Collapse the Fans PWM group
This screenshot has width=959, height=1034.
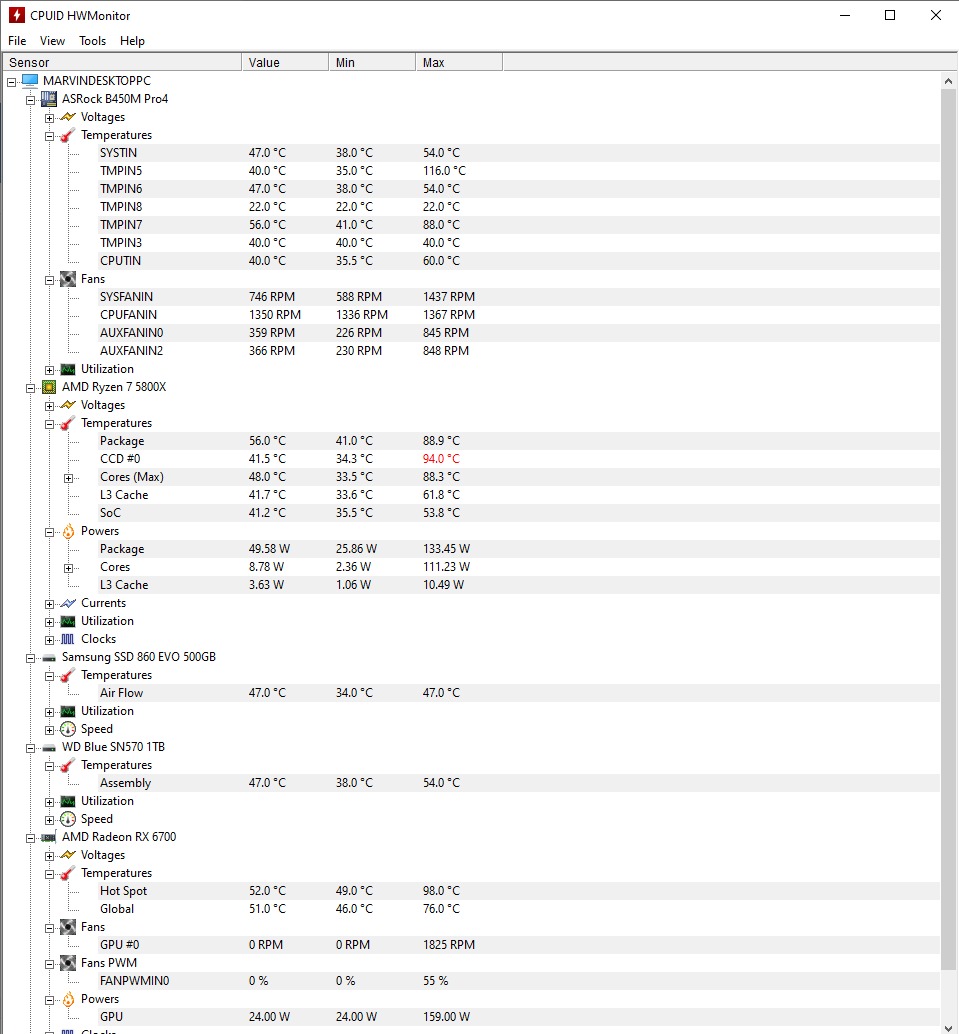(49, 964)
